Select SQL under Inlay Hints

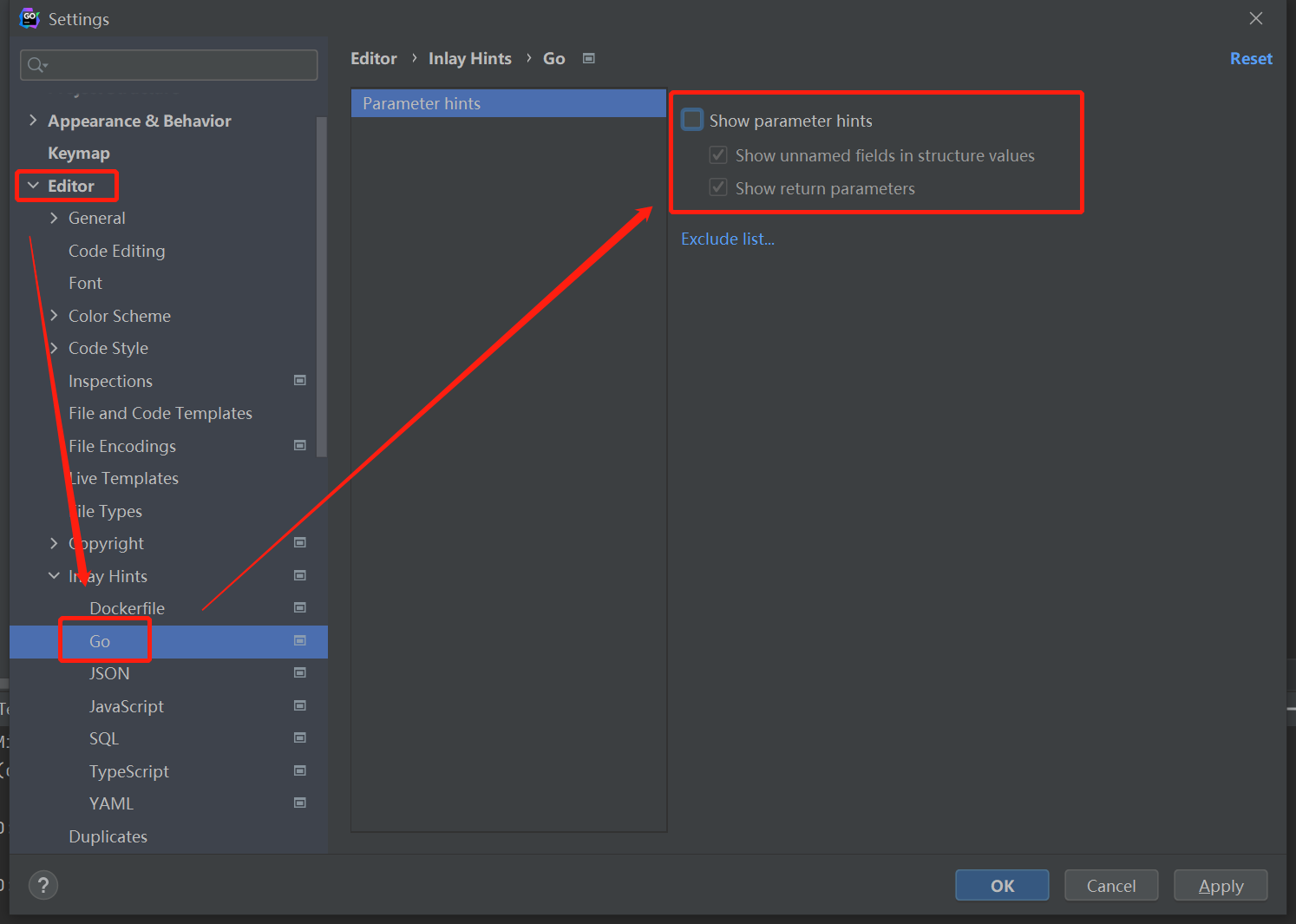pyautogui.click(x=104, y=738)
